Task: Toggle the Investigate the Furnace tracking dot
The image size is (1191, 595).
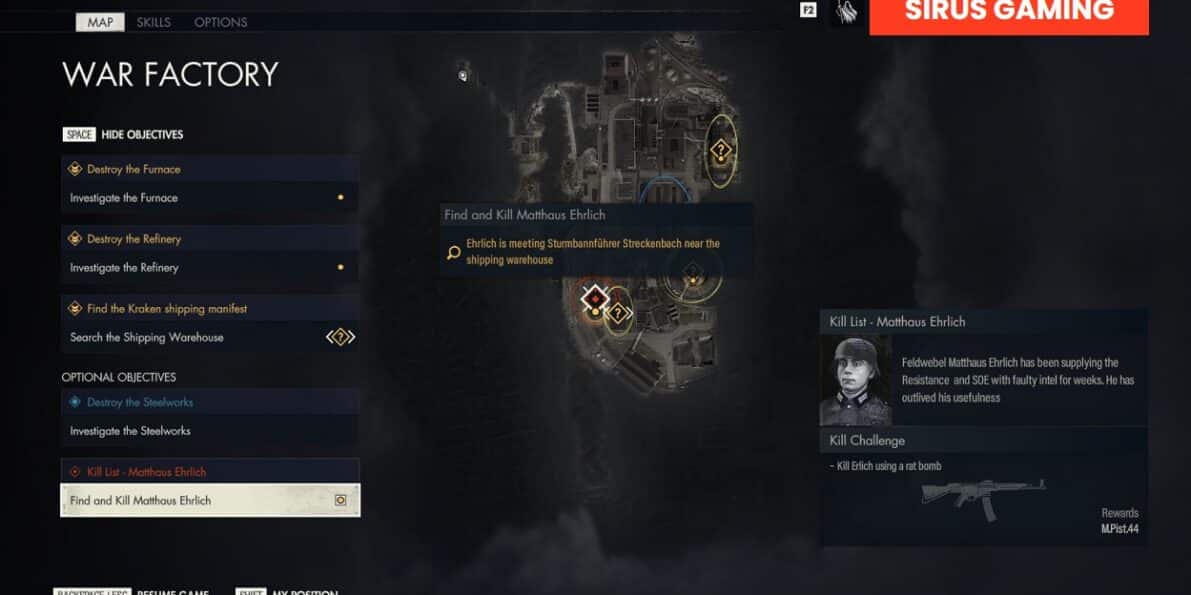Action: click(x=340, y=198)
